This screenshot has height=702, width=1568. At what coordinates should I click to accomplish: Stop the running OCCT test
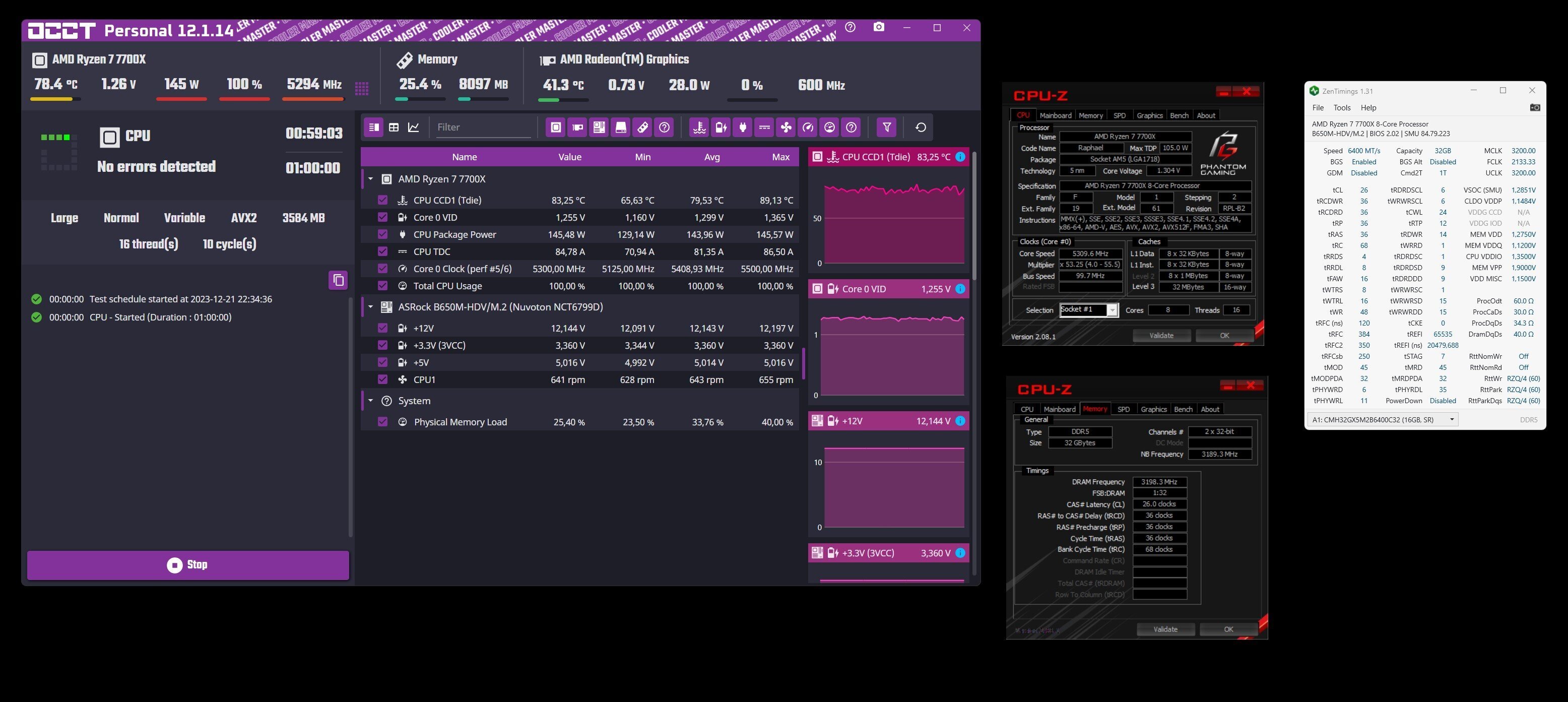(188, 565)
